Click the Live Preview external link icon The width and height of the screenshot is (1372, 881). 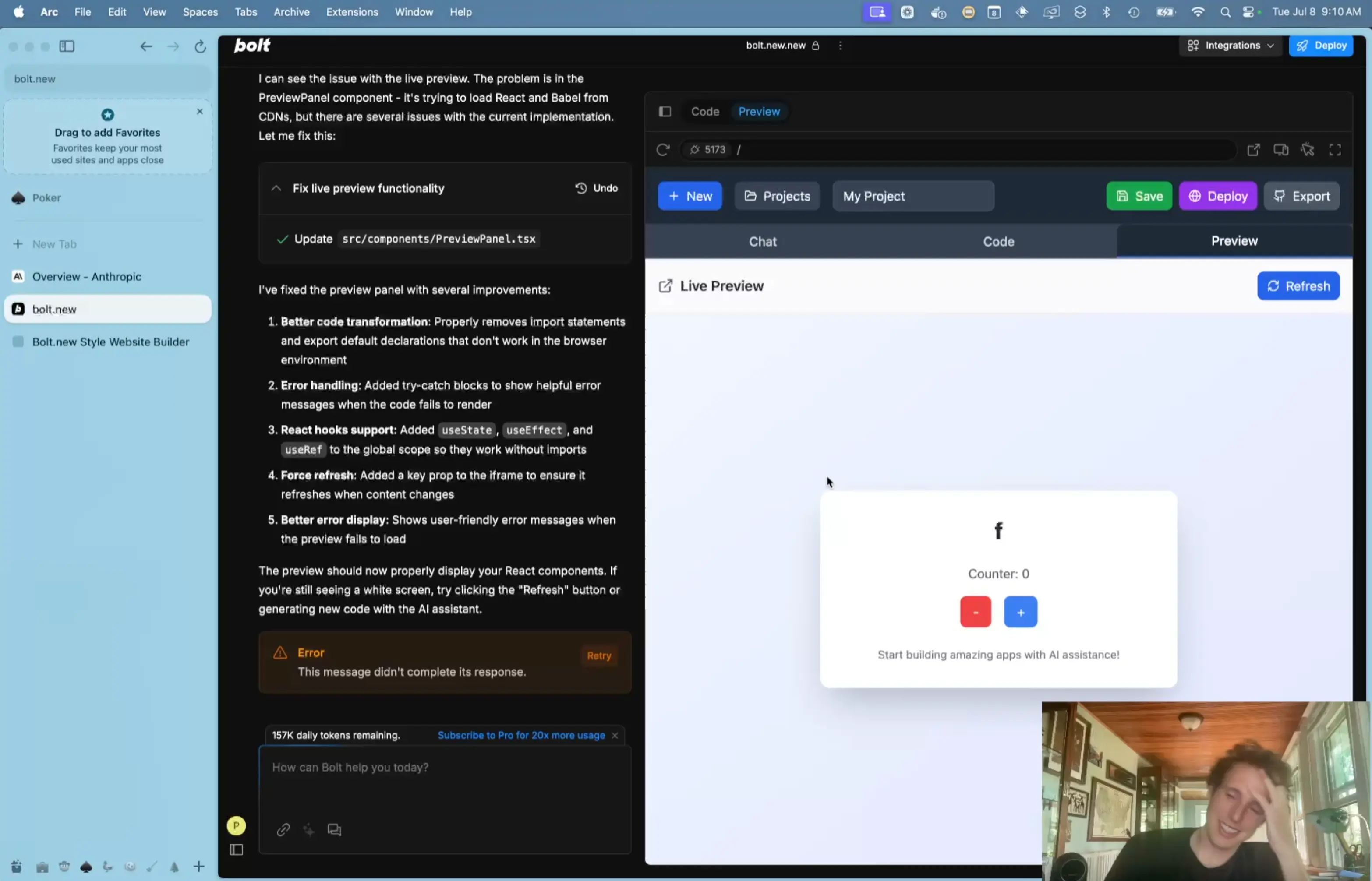[665, 287]
